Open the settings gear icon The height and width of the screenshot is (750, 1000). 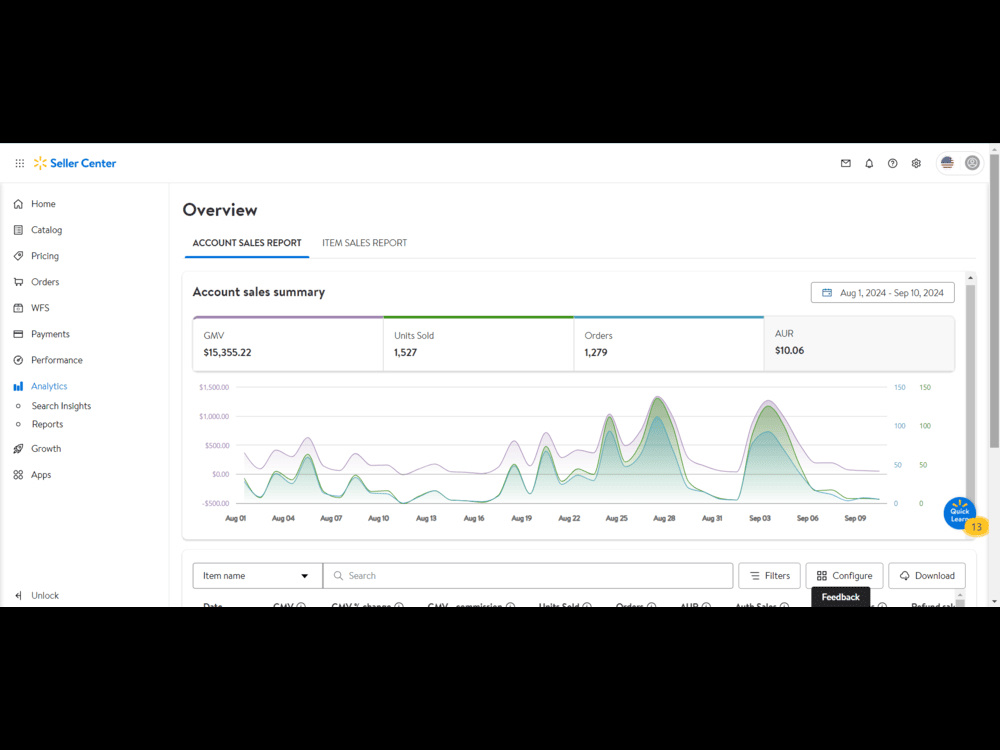coord(916,163)
